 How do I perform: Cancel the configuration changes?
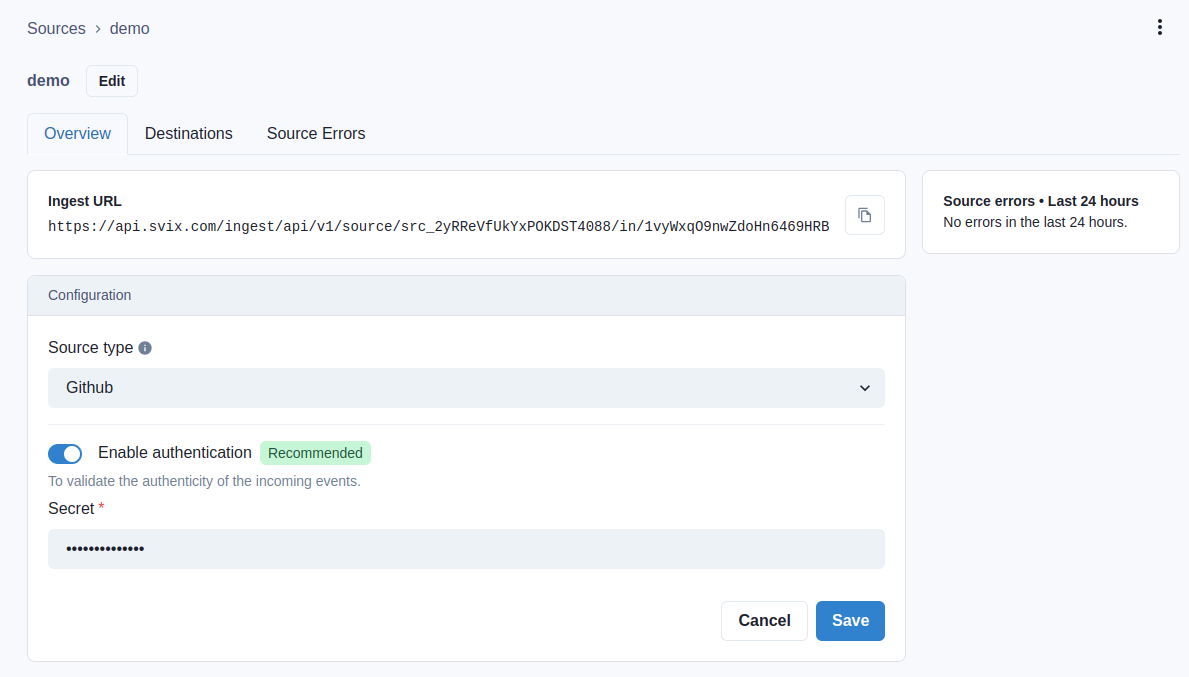764,620
